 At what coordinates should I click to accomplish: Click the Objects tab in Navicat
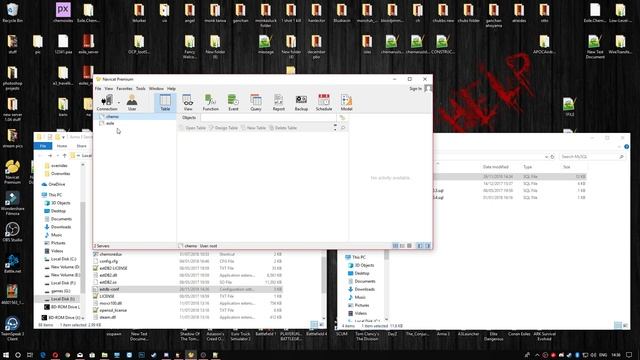(189, 118)
